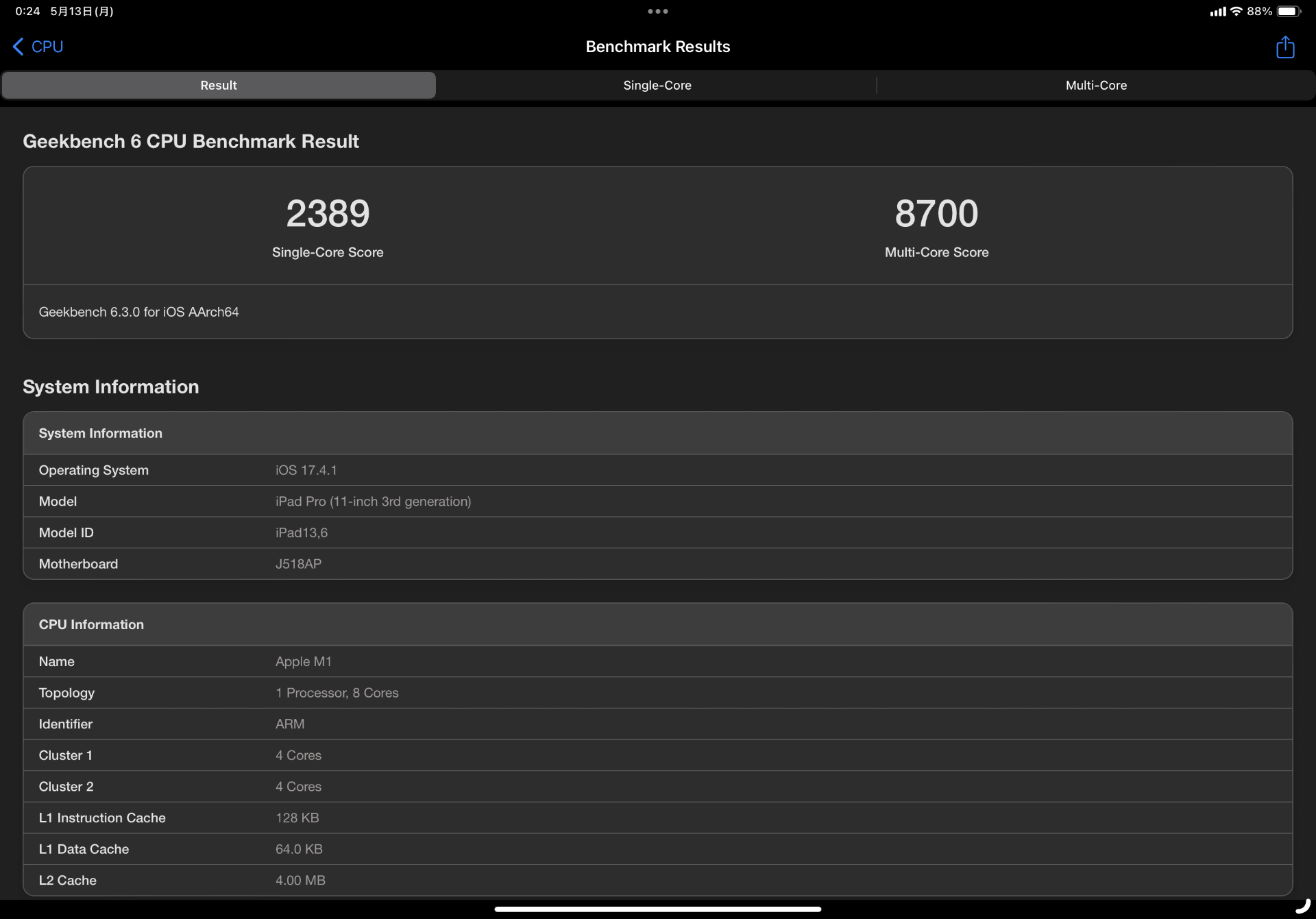
Task: Select the Model row showing iPad Pro
Action: point(658,501)
